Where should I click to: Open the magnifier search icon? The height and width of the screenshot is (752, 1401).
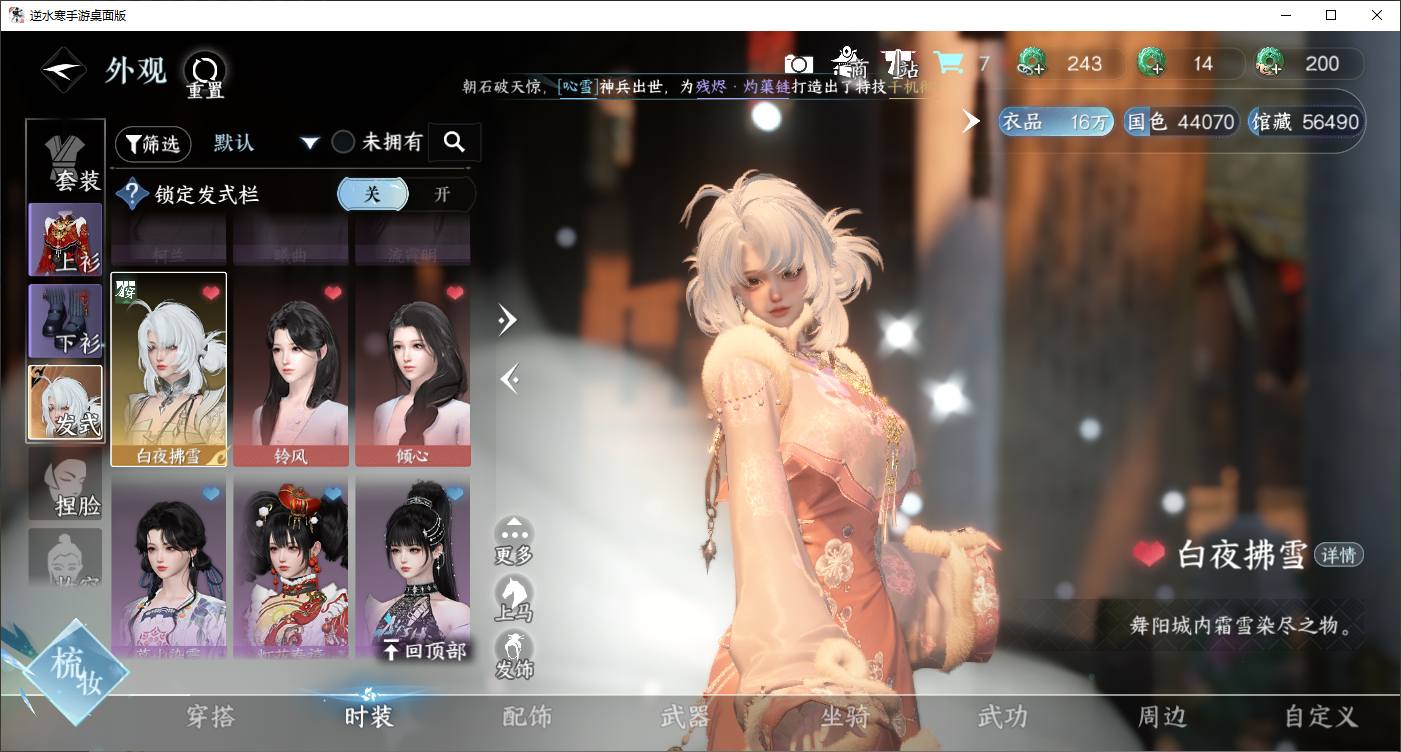(x=454, y=143)
